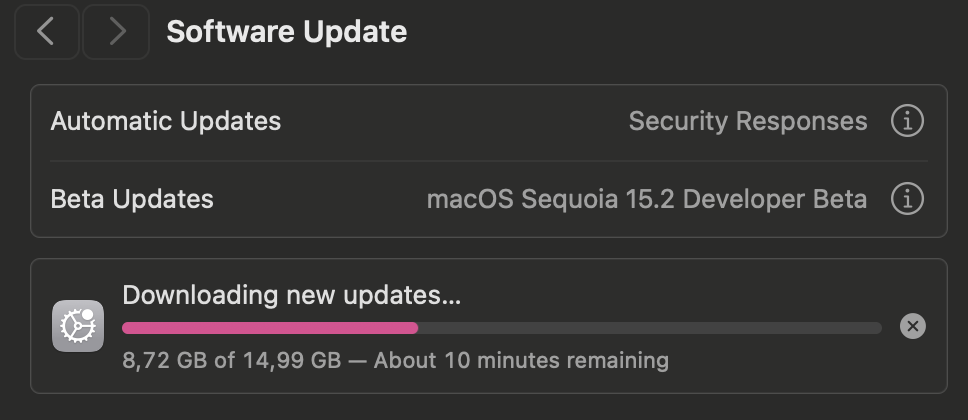
Task: Click the Downloading new updates… heading
Action: point(291,296)
